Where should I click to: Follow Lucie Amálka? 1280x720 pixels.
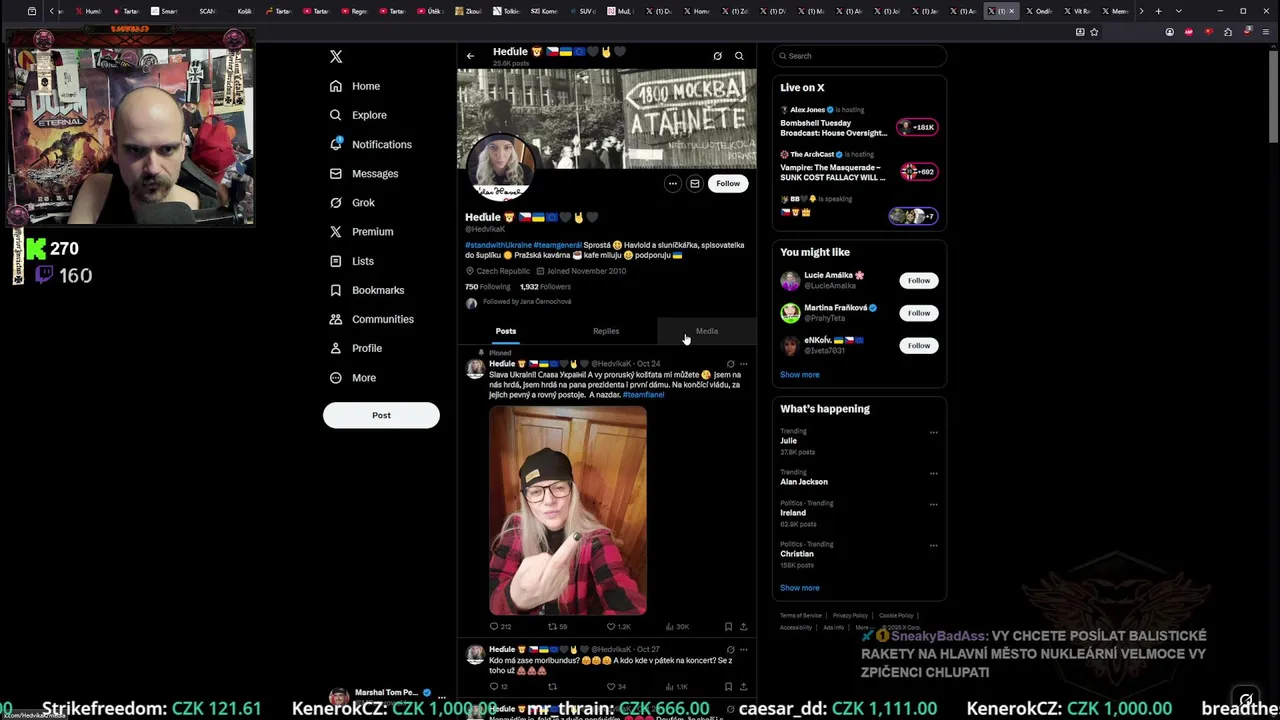(919, 281)
